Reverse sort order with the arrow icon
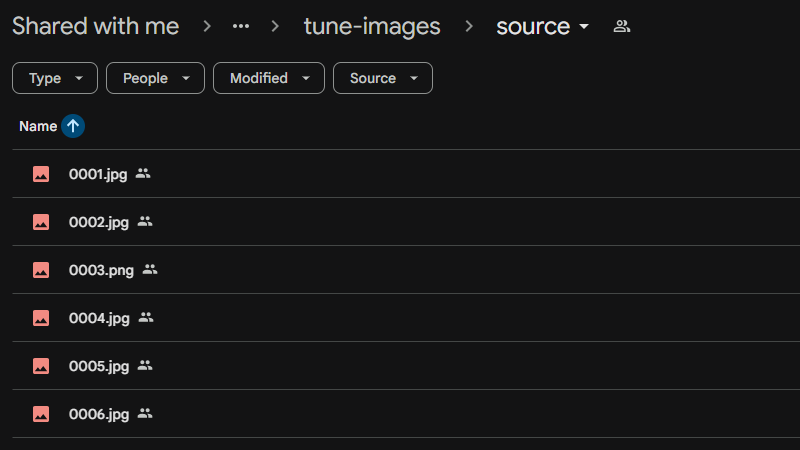Viewport: 800px width, 450px height. [x=73, y=126]
